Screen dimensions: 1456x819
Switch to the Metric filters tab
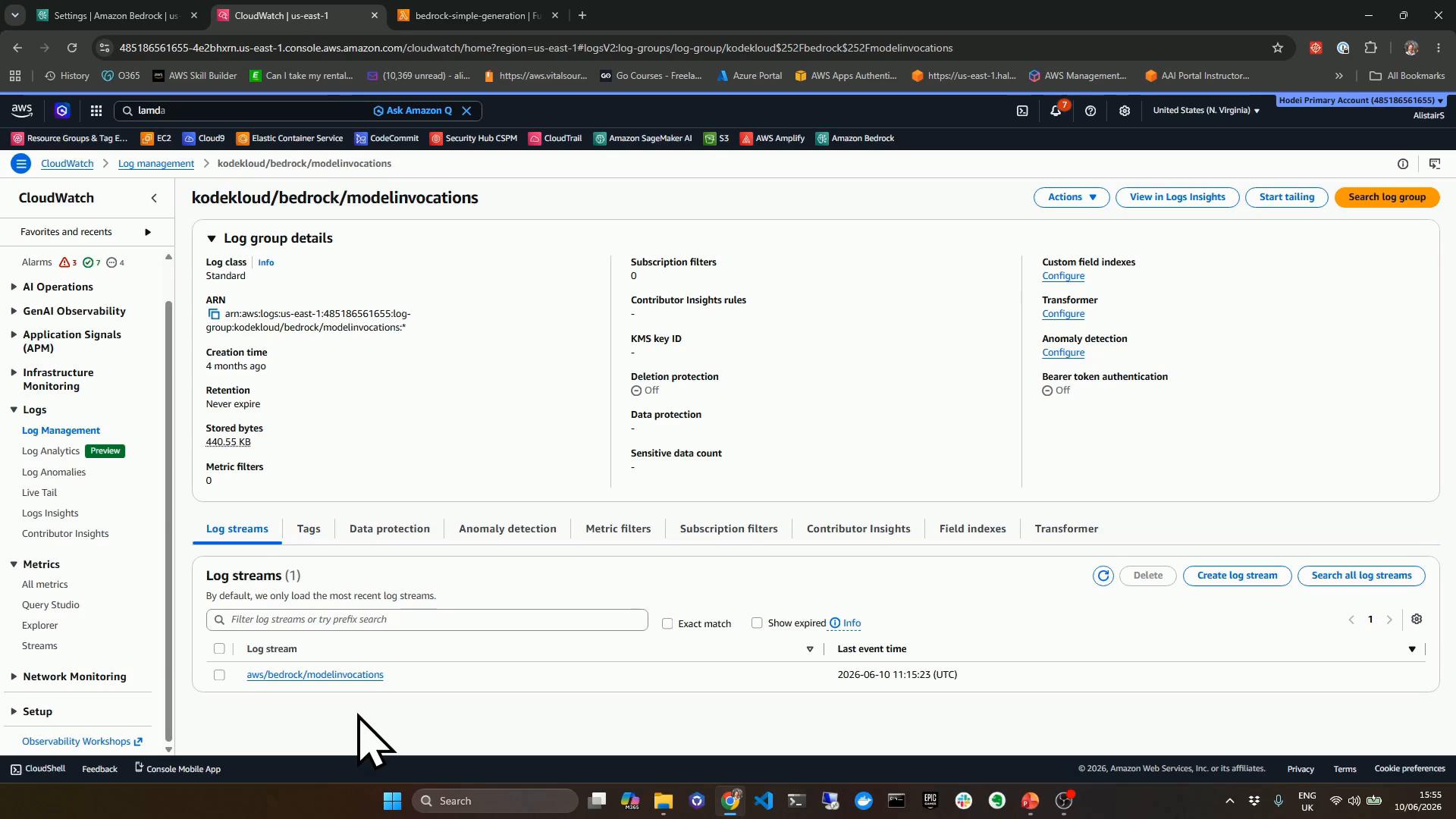(x=618, y=529)
